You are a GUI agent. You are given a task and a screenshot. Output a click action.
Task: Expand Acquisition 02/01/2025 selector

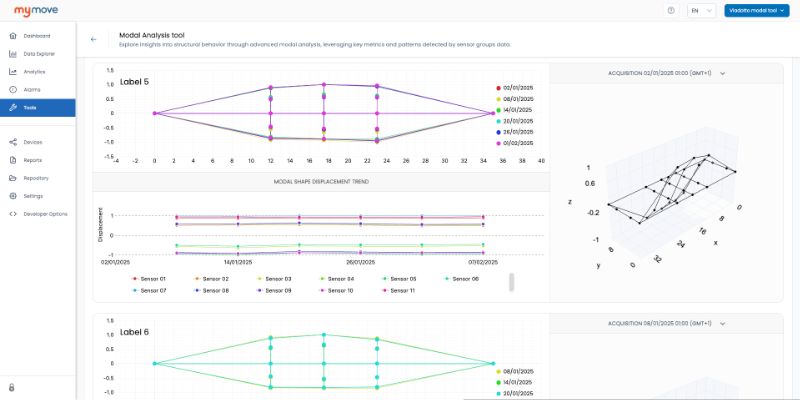tap(666, 73)
